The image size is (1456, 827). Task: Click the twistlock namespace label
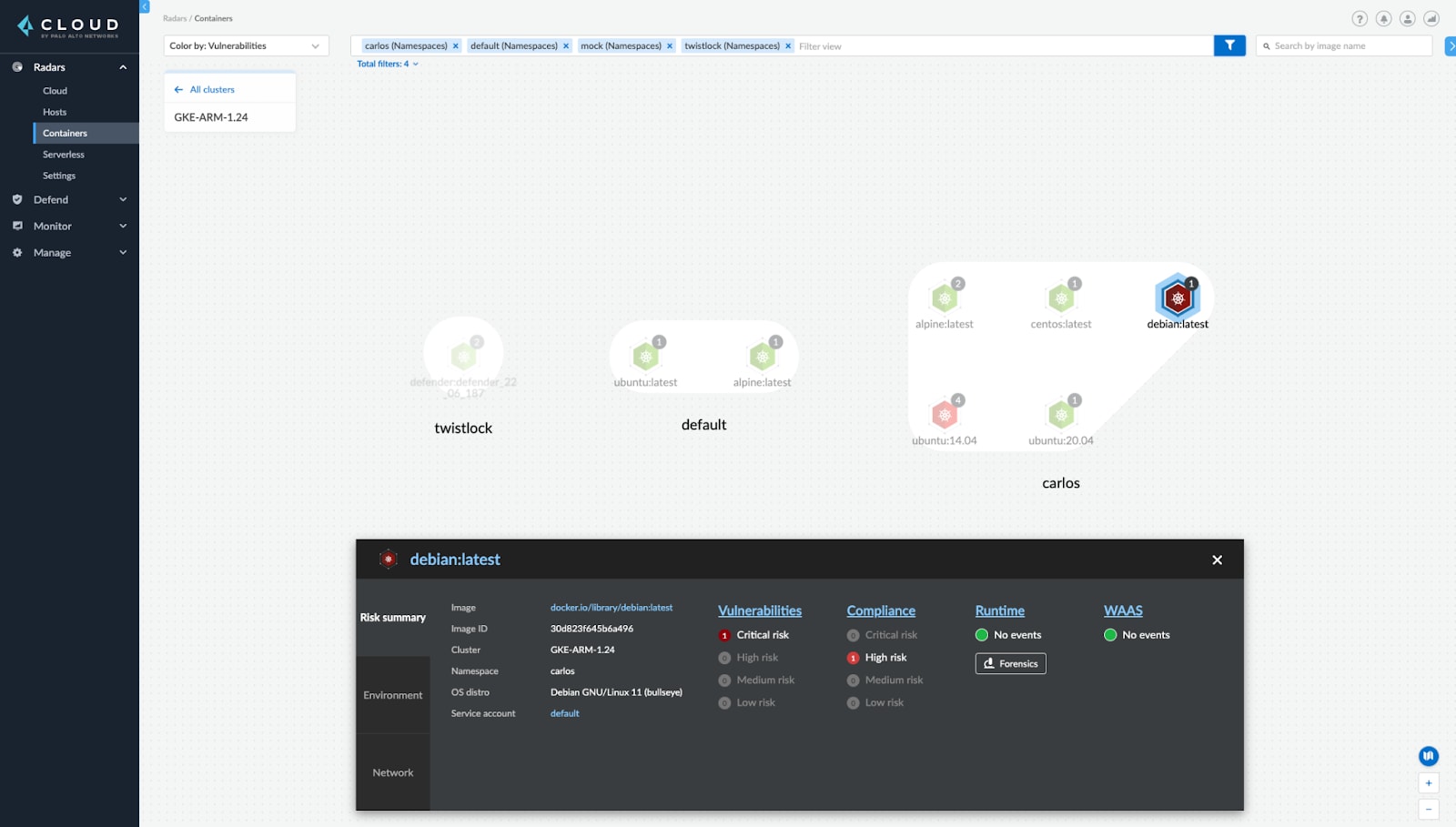pyautogui.click(x=463, y=428)
